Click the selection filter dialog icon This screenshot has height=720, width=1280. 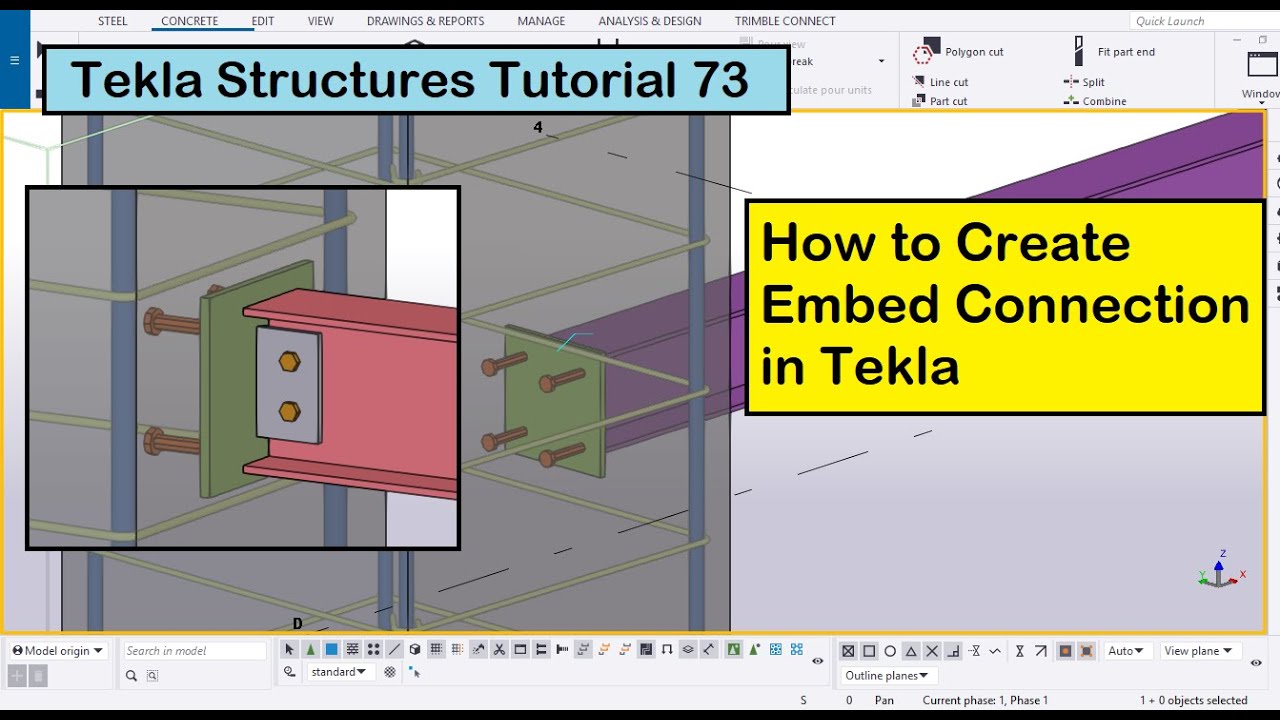[389, 672]
